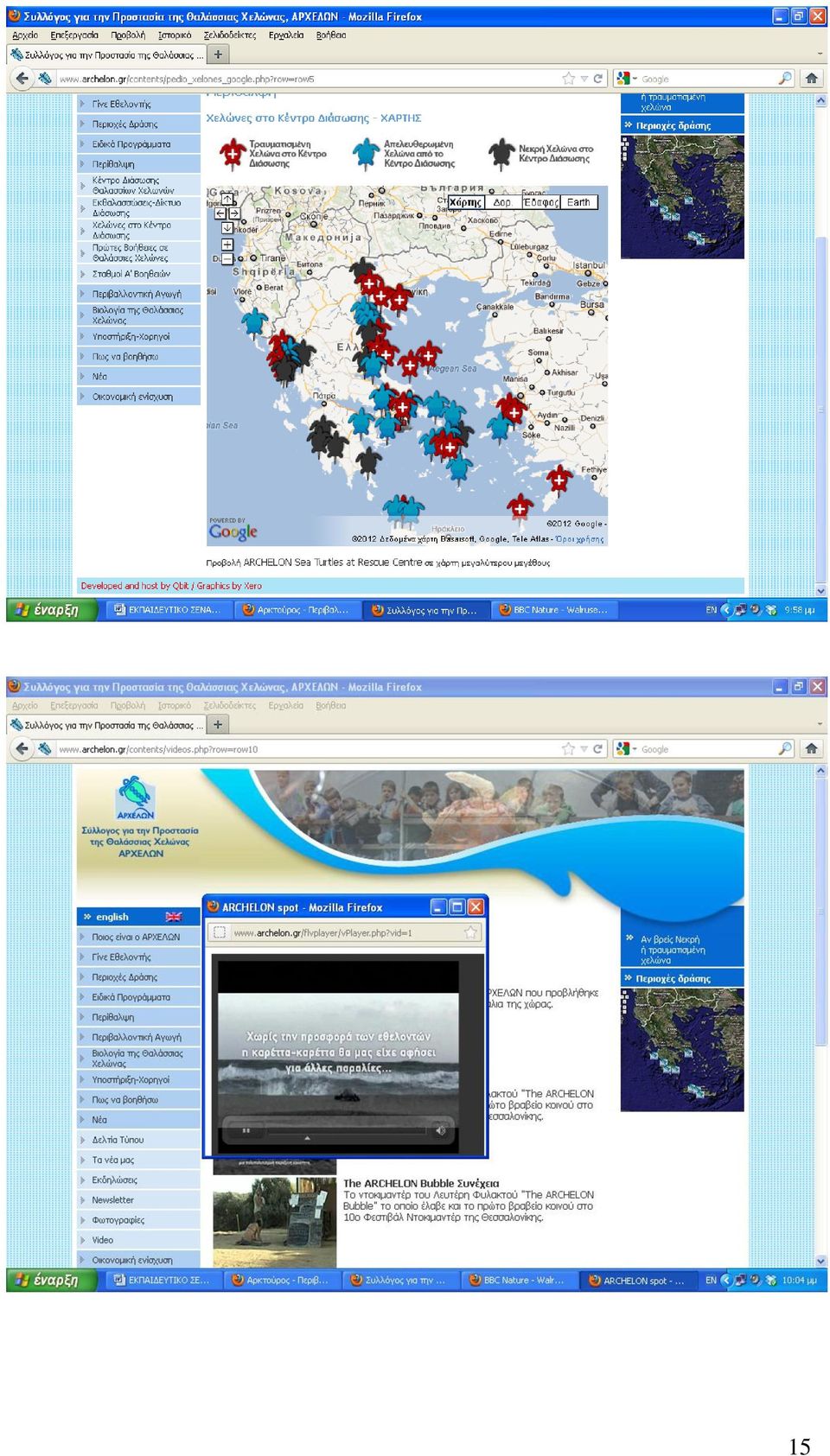The height and width of the screenshot is (1456, 830).
Task: Open the Επεξεργασία menu in map-page window
Action: pos(74,35)
